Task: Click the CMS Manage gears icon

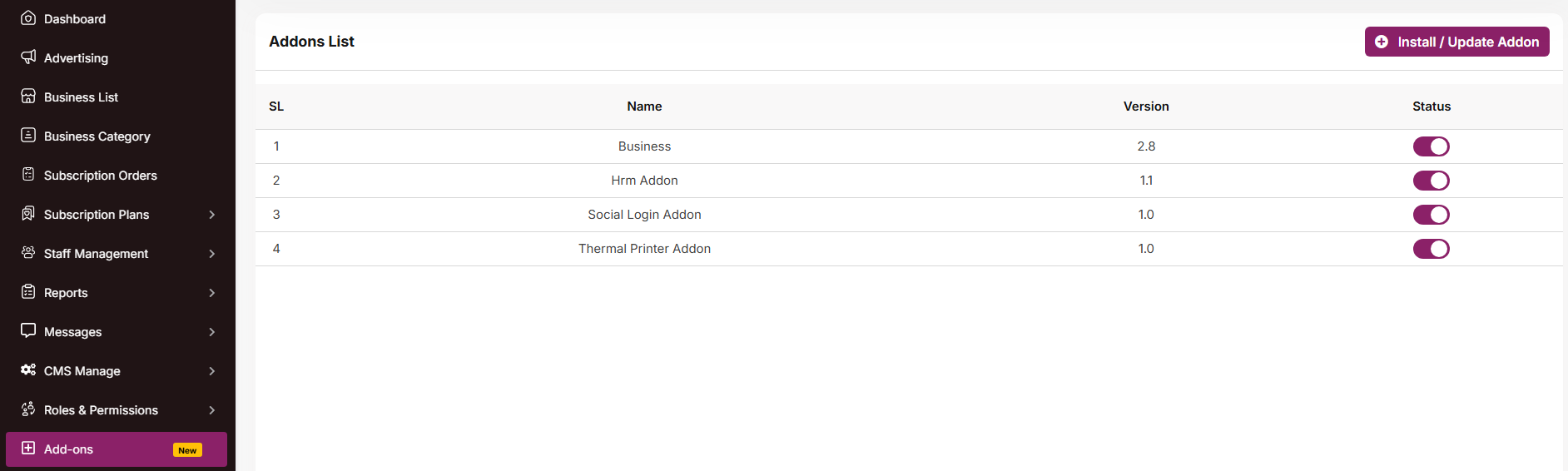Action: point(28,369)
